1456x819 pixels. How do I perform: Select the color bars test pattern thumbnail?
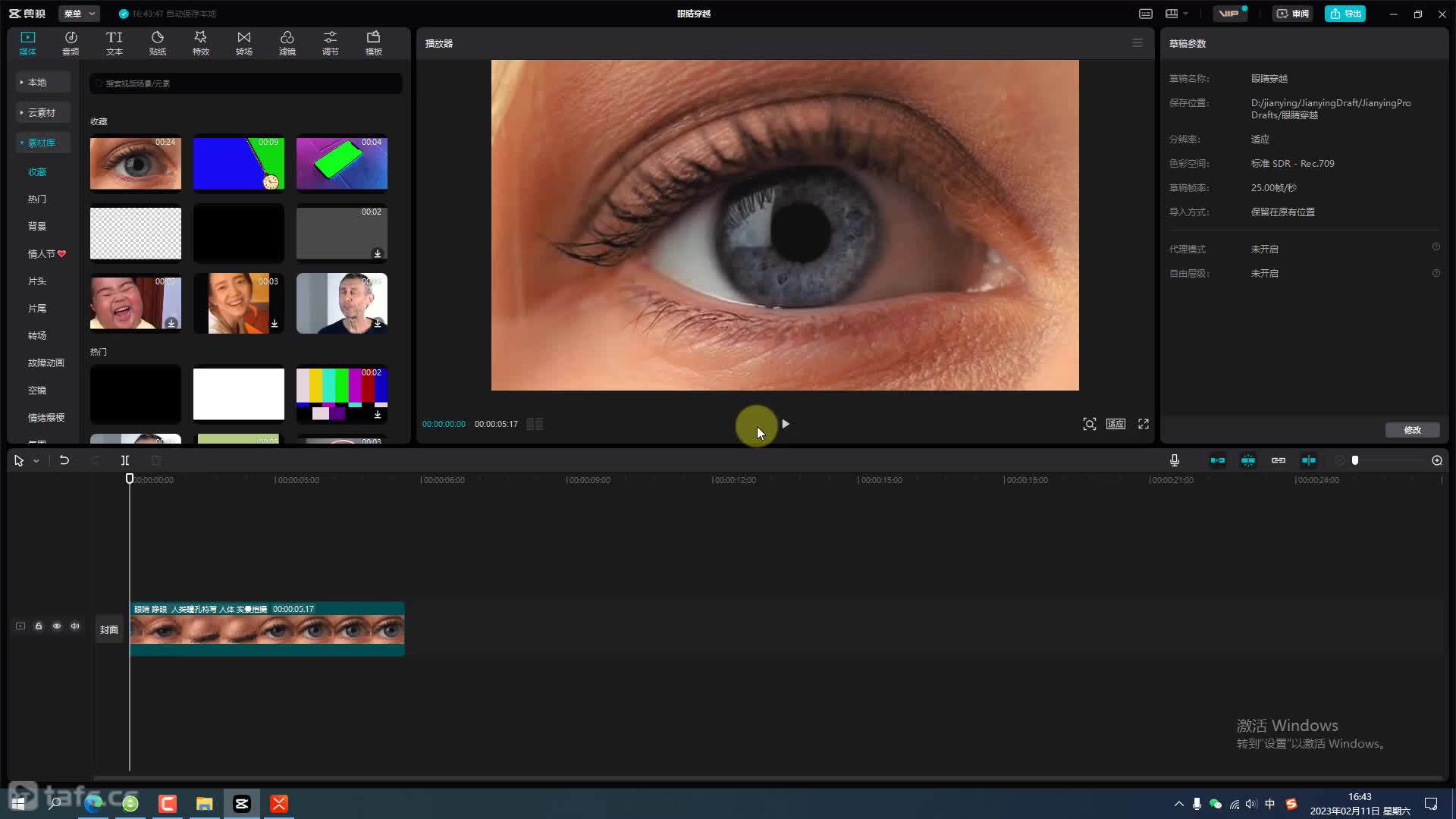tap(342, 394)
